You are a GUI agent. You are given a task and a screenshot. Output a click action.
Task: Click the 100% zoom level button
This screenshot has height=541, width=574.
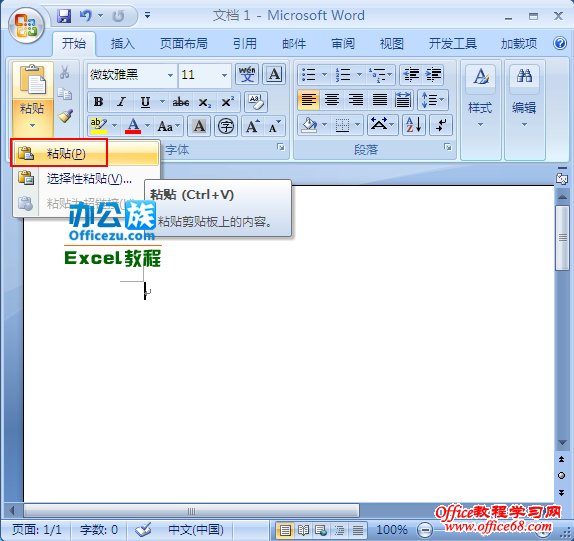click(x=392, y=530)
